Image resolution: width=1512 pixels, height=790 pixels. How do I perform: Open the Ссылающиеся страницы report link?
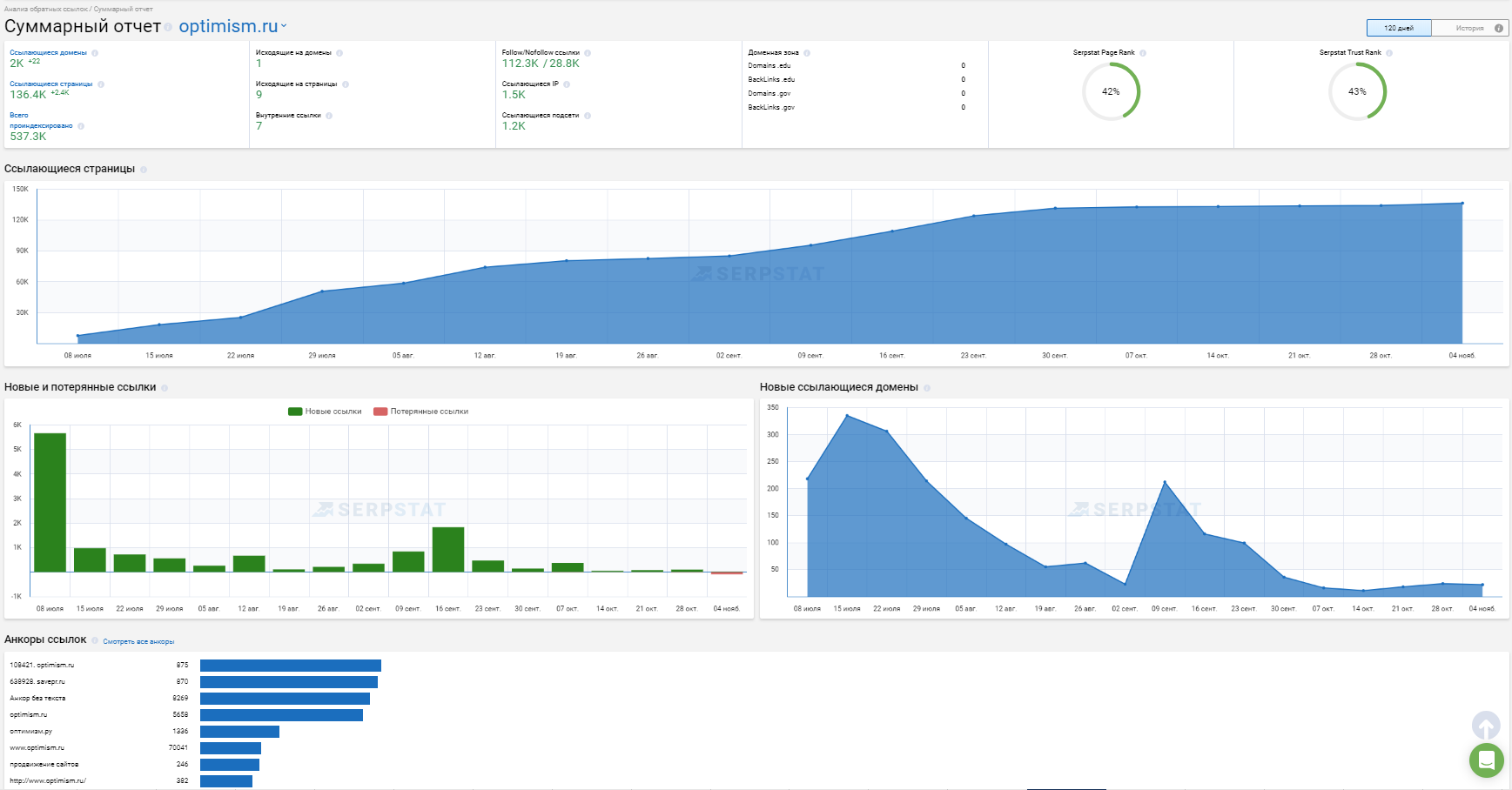pos(51,84)
